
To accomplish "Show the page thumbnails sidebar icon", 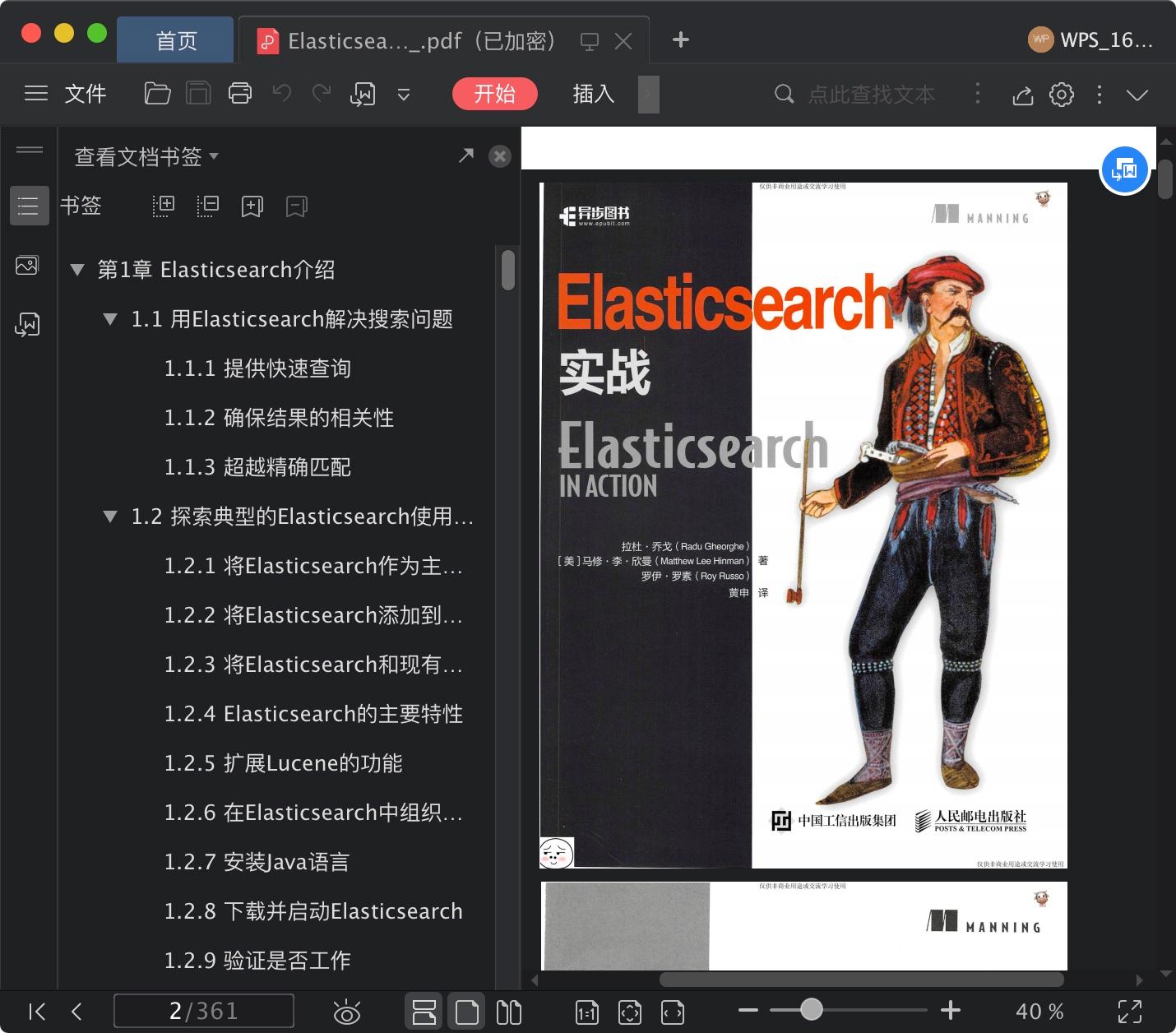I will [x=27, y=266].
